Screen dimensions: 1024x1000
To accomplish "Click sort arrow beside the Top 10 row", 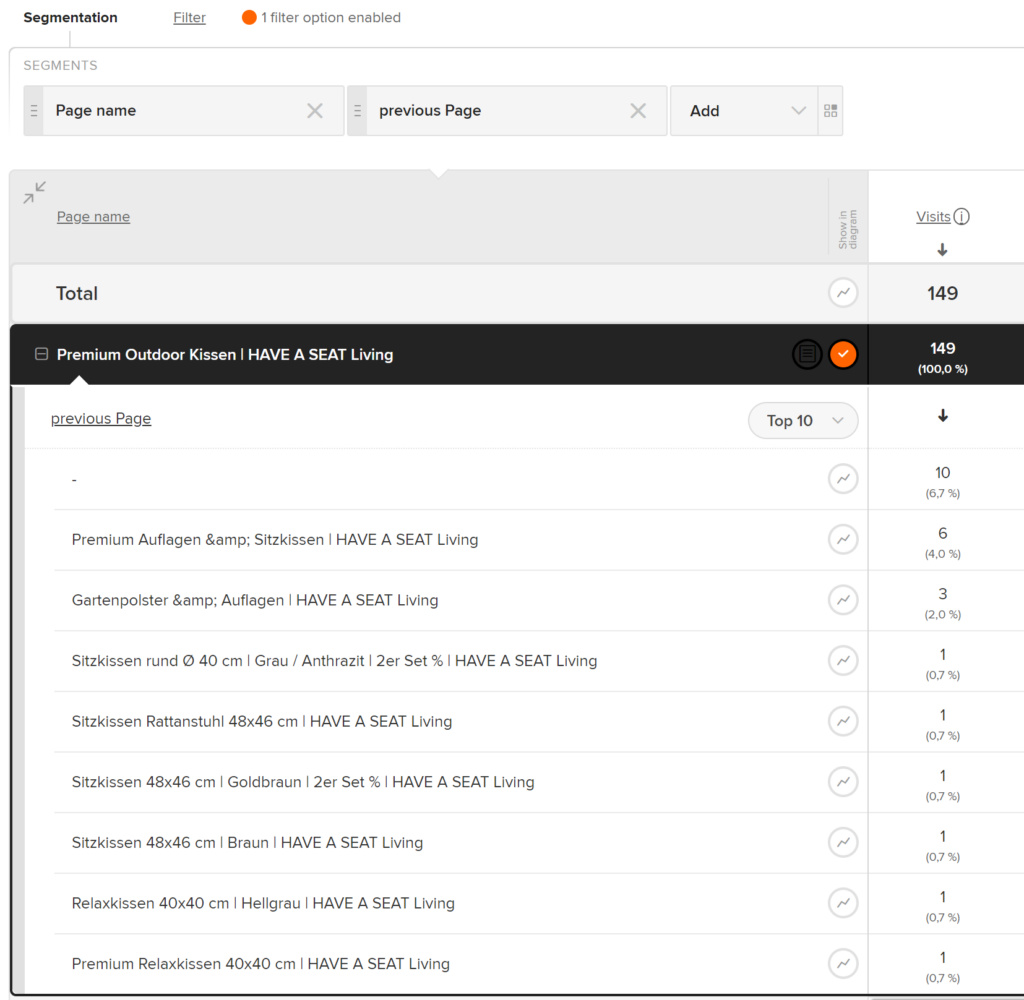I will pyautogui.click(x=942, y=415).
